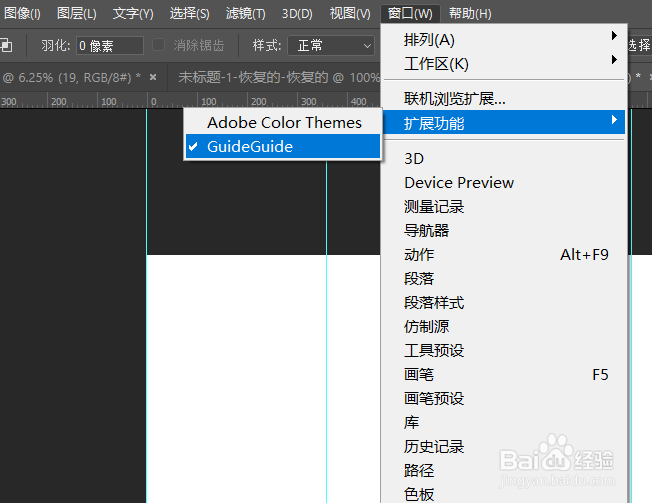This screenshot has width=652, height=503.
Task: Open the 帮助(H) menu
Action: point(470,14)
